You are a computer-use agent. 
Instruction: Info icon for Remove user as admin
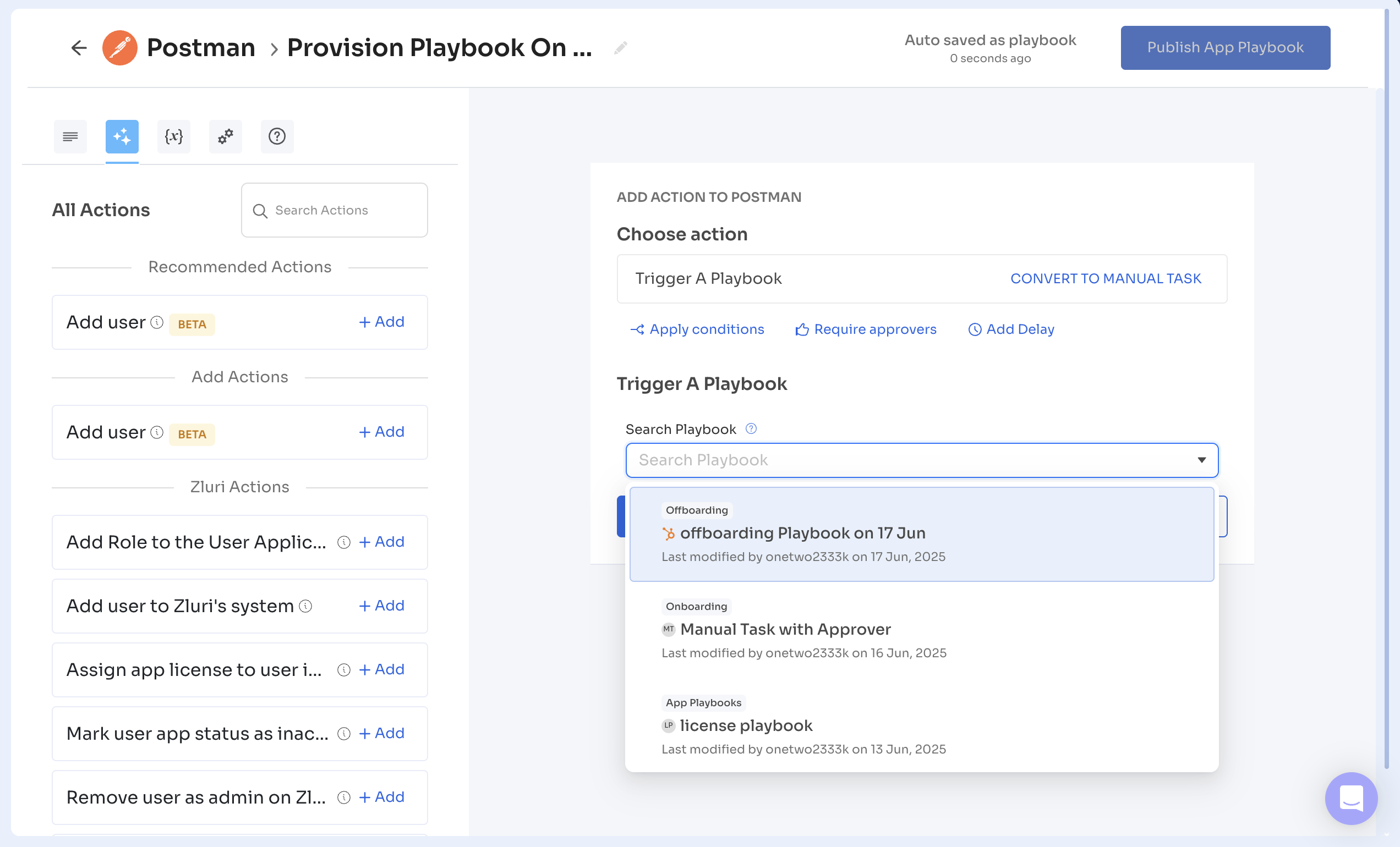click(344, 798)
